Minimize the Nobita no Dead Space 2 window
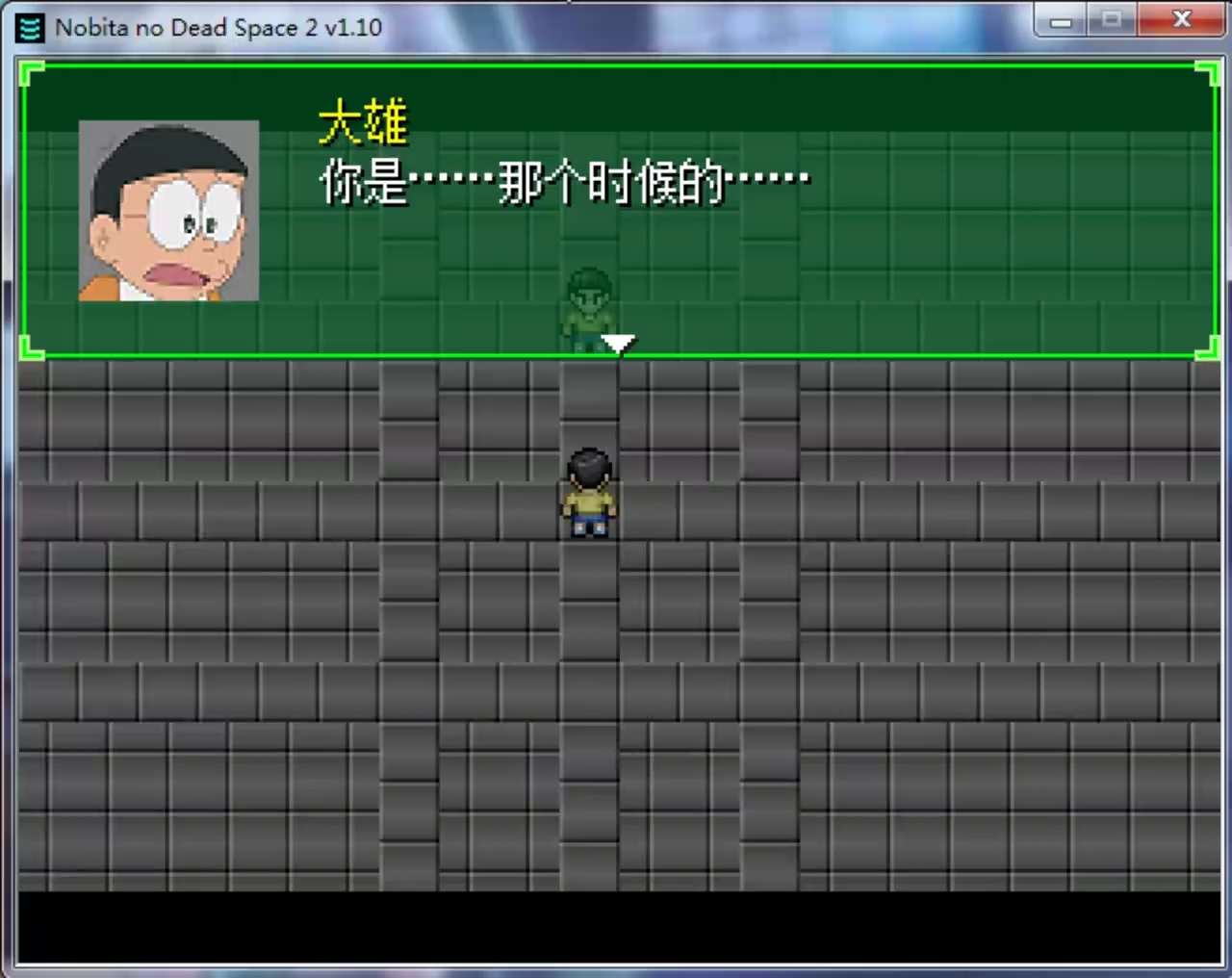Screen dimensions: 1232x978 (1061, 20)
